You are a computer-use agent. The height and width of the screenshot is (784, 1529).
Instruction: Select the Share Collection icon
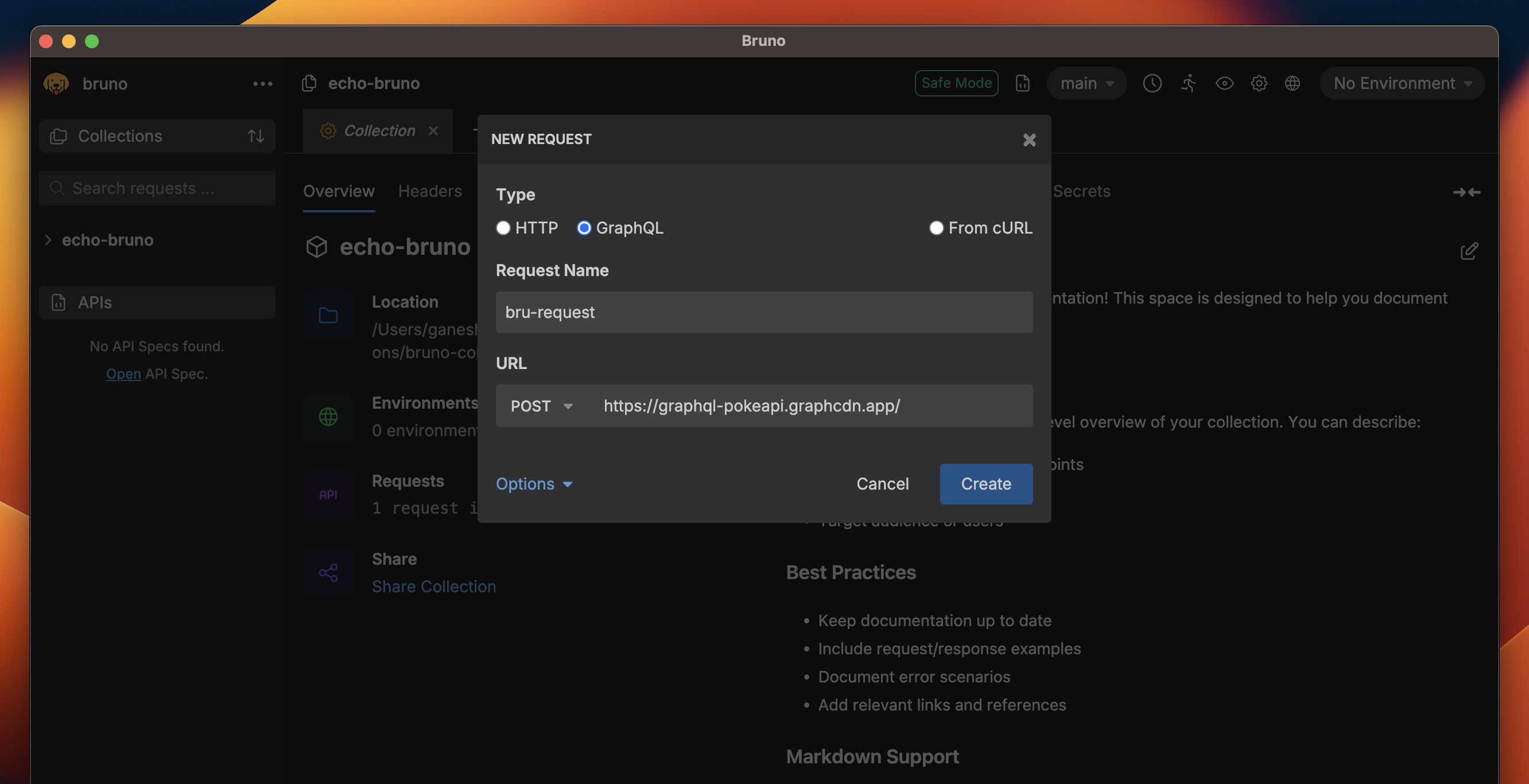(328, 572)
